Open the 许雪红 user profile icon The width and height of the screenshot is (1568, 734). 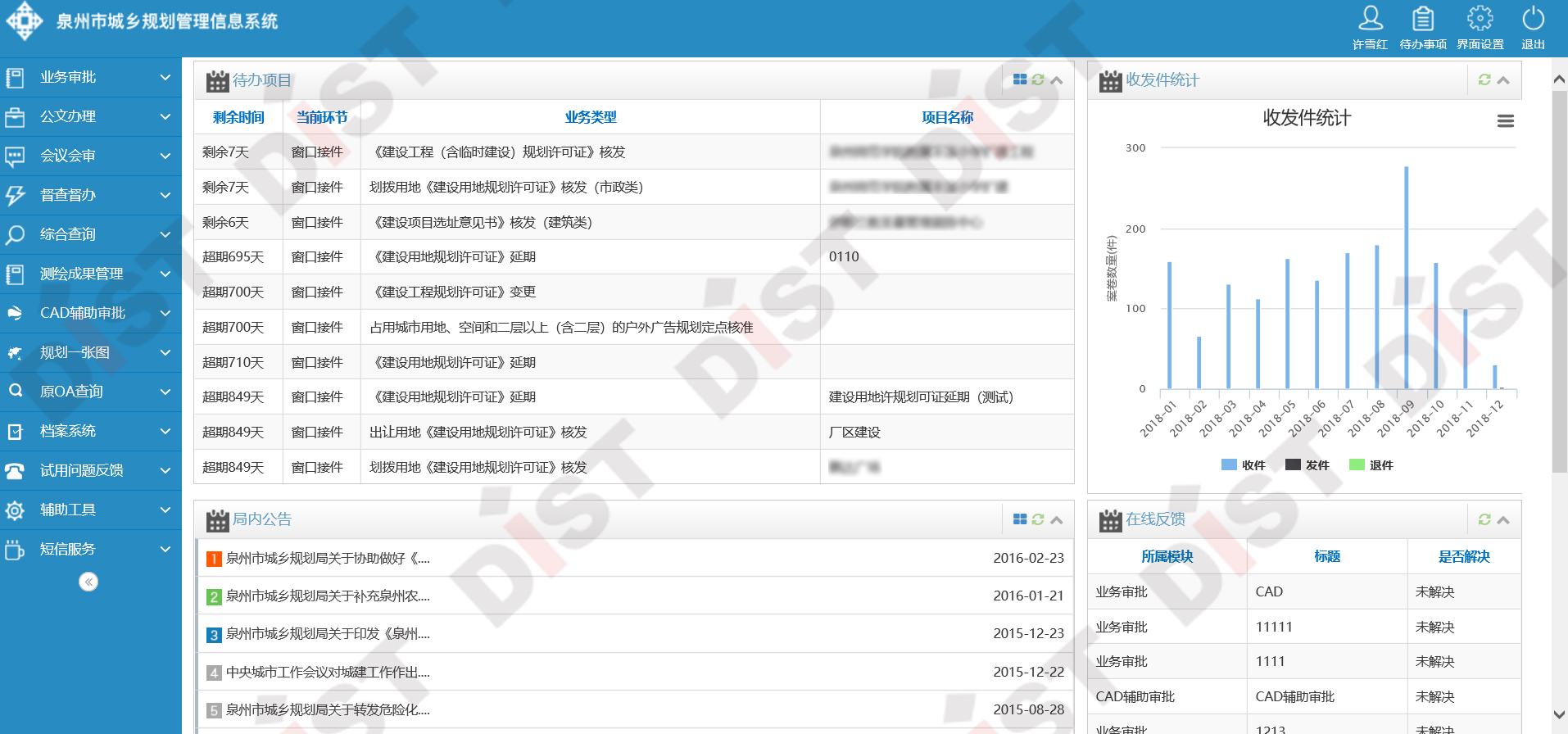[1370, 19]
